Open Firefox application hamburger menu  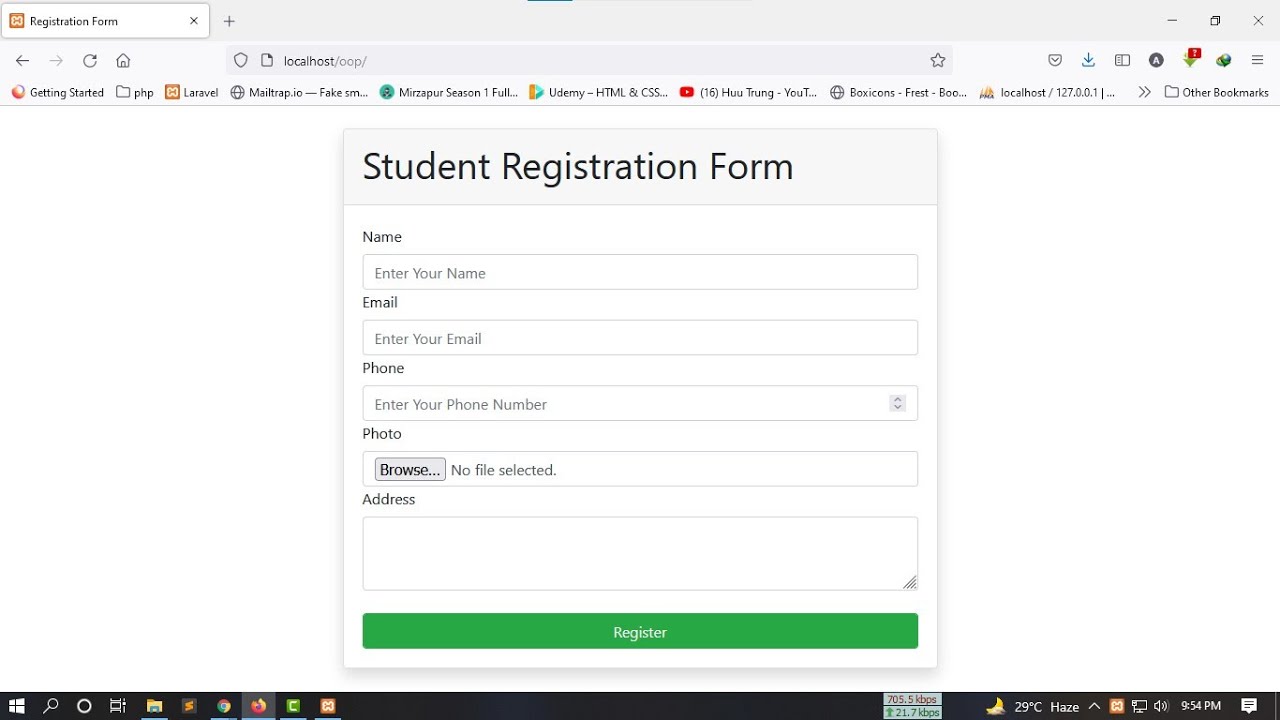point(1257,61)
